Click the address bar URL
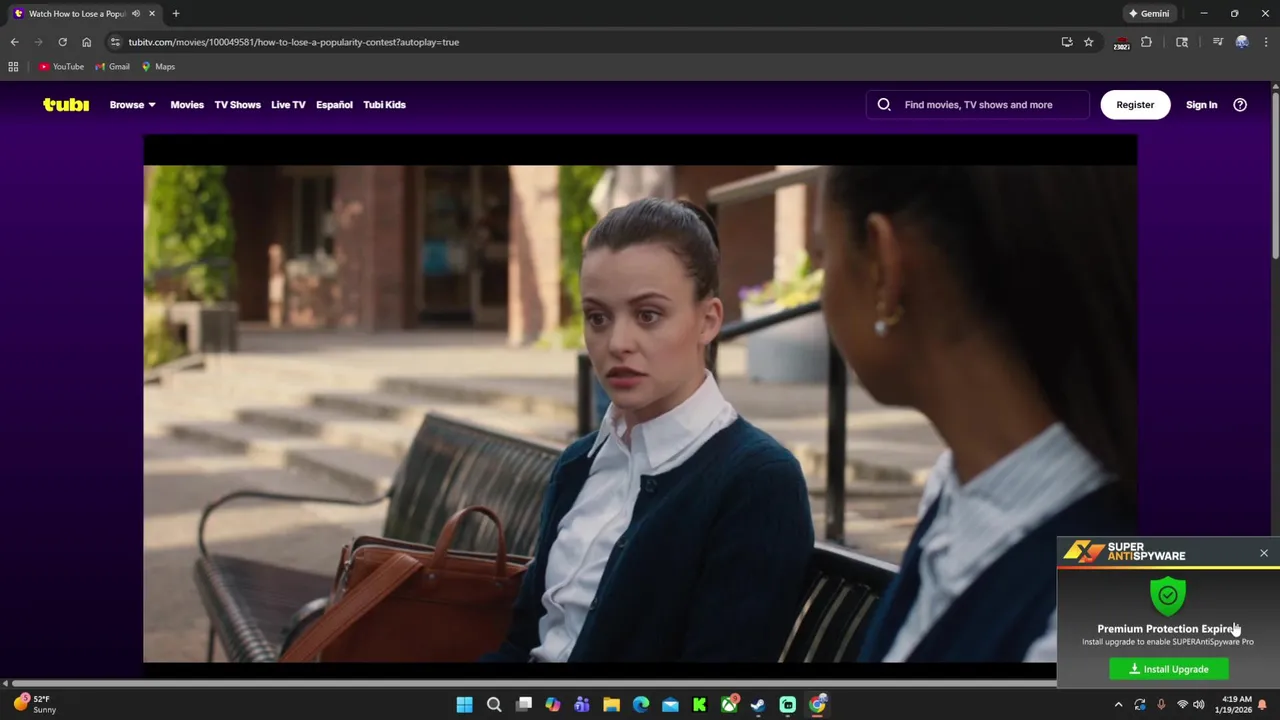Viewport: 1280px width, 720px height. pos(294,42)
